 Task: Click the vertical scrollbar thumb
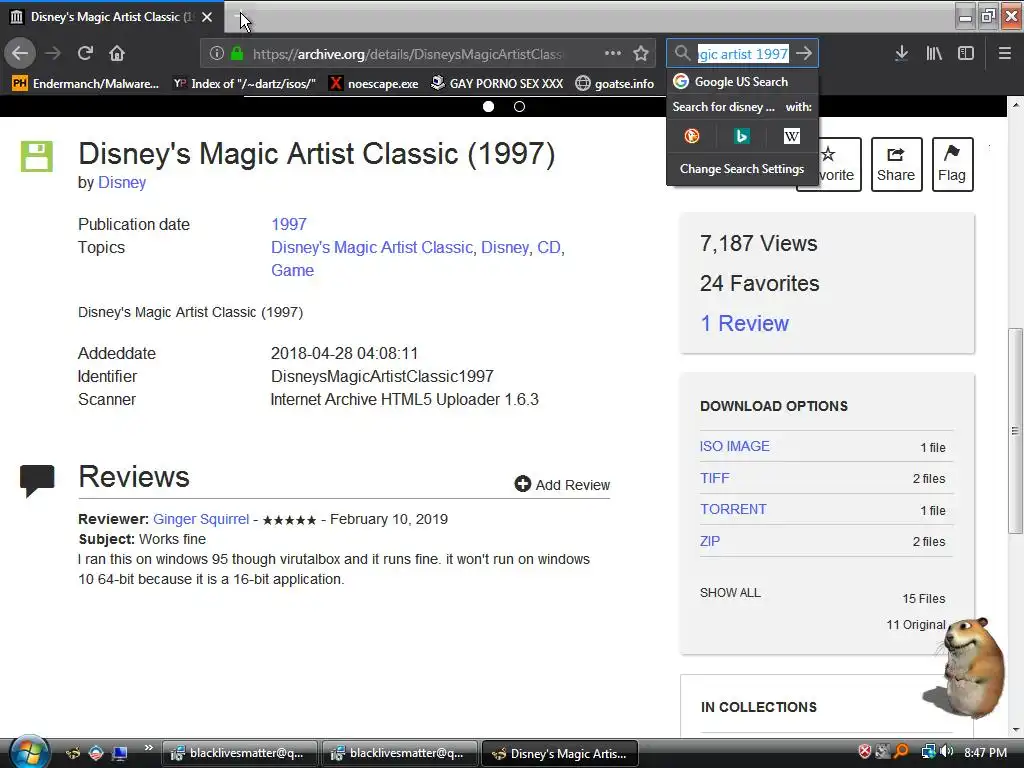[x=1015, y=430]
